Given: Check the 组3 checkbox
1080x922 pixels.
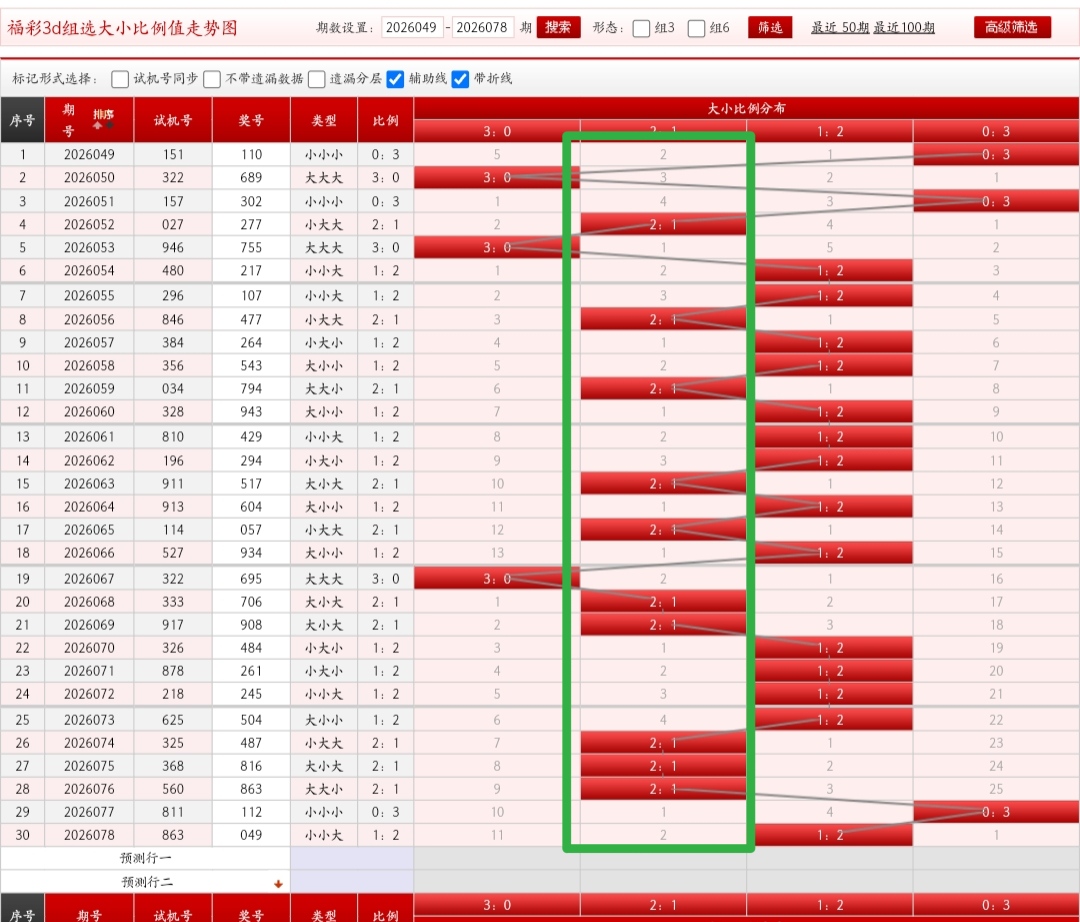Looking at the screenshot, I should [642, 28].
